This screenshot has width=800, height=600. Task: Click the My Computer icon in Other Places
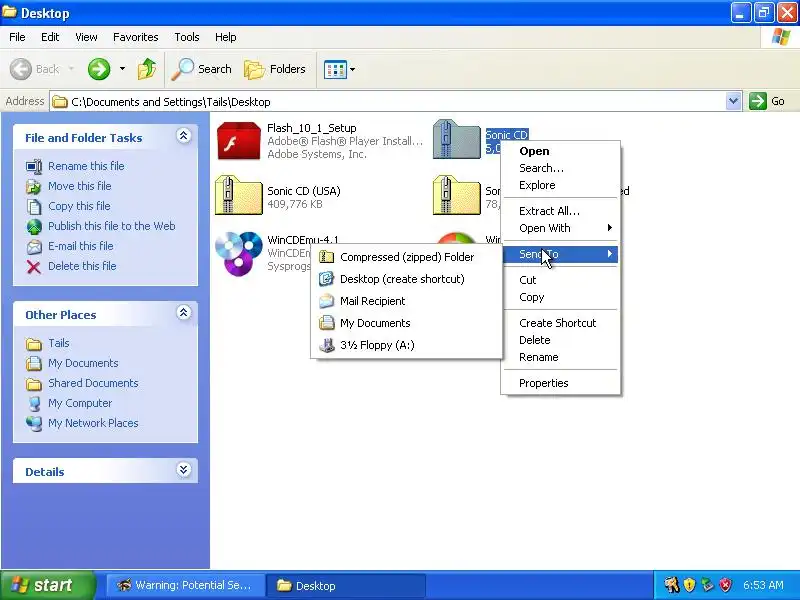(34, 403)
